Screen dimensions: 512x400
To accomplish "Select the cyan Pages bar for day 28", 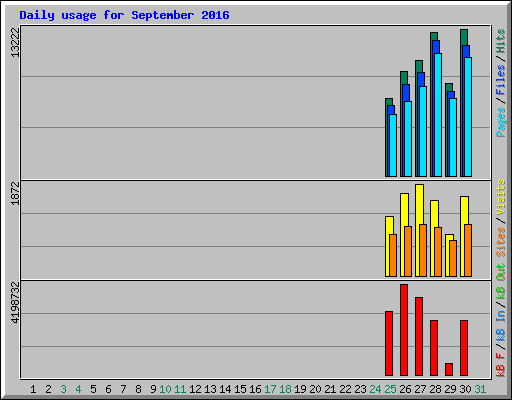I will (438, 115).
